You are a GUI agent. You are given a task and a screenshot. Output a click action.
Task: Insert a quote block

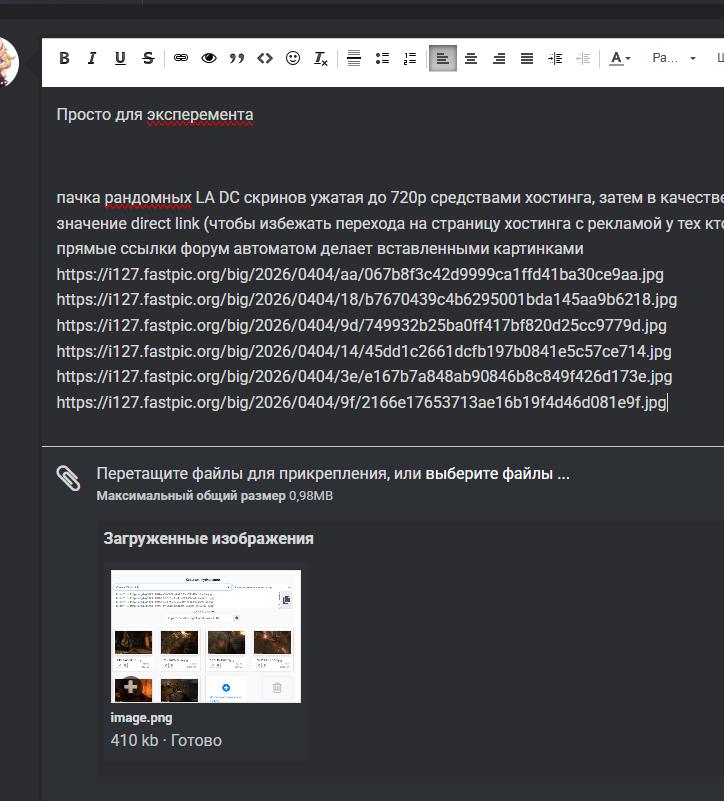237,58
